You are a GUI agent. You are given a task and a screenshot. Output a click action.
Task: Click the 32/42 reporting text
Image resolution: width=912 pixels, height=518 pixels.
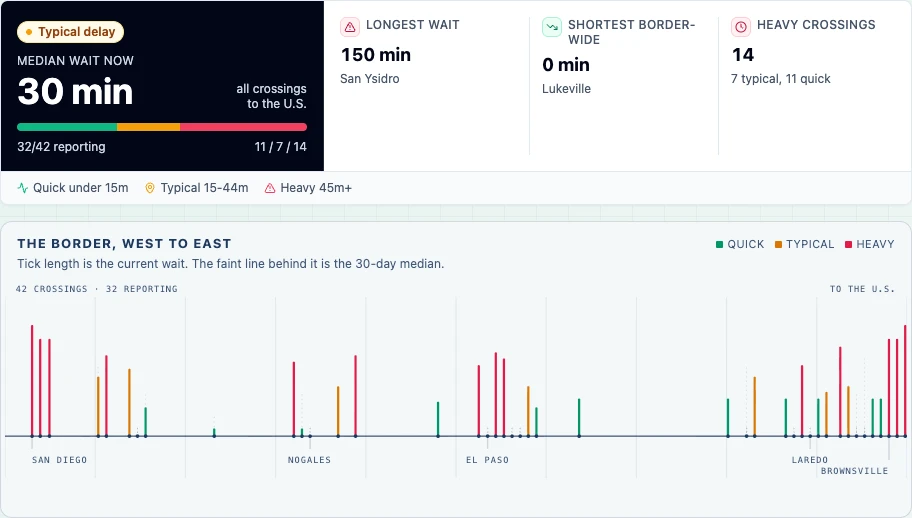point(61,147)
